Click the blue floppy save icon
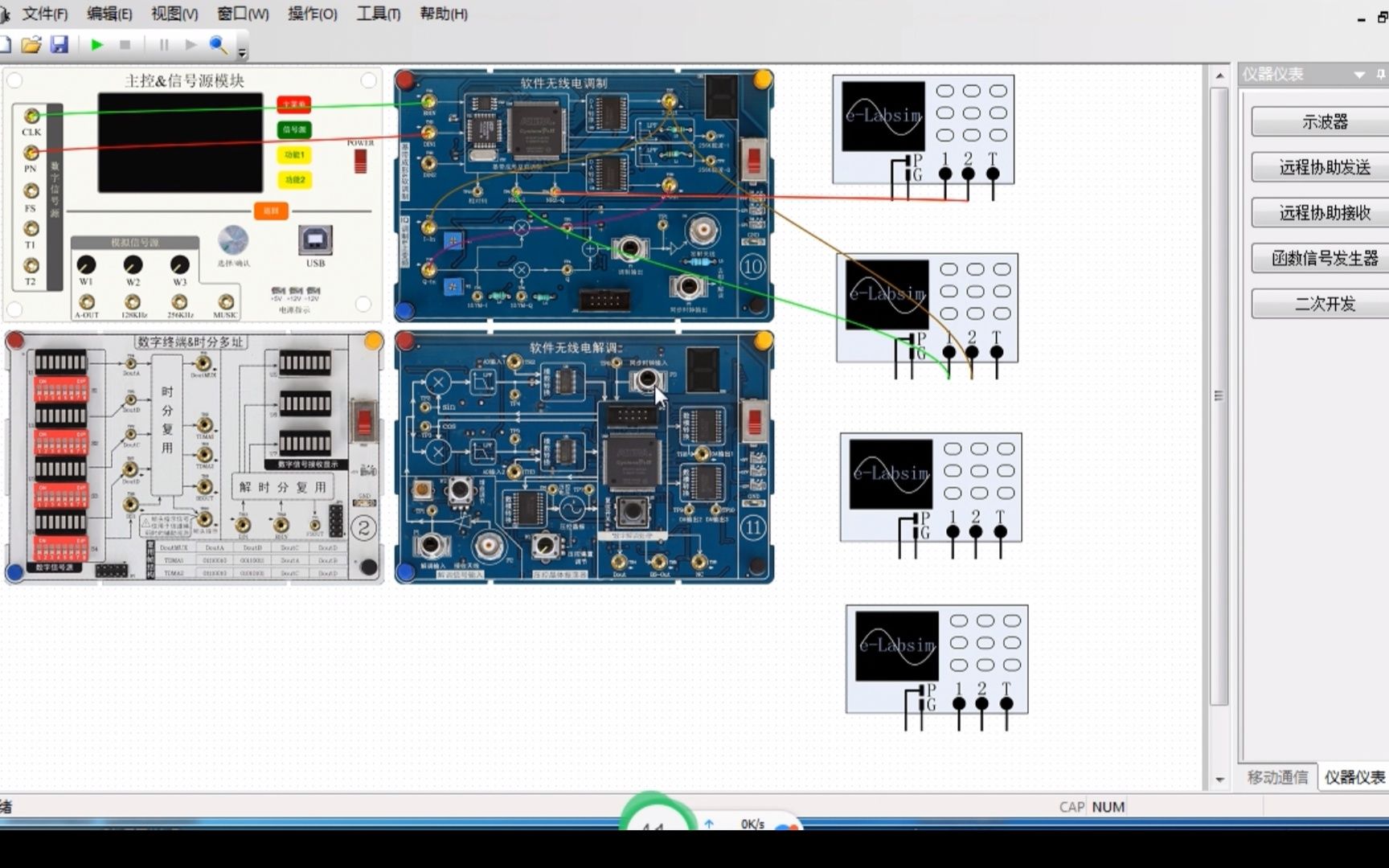This screenshot has height=868, width=1389. point(59,44)
